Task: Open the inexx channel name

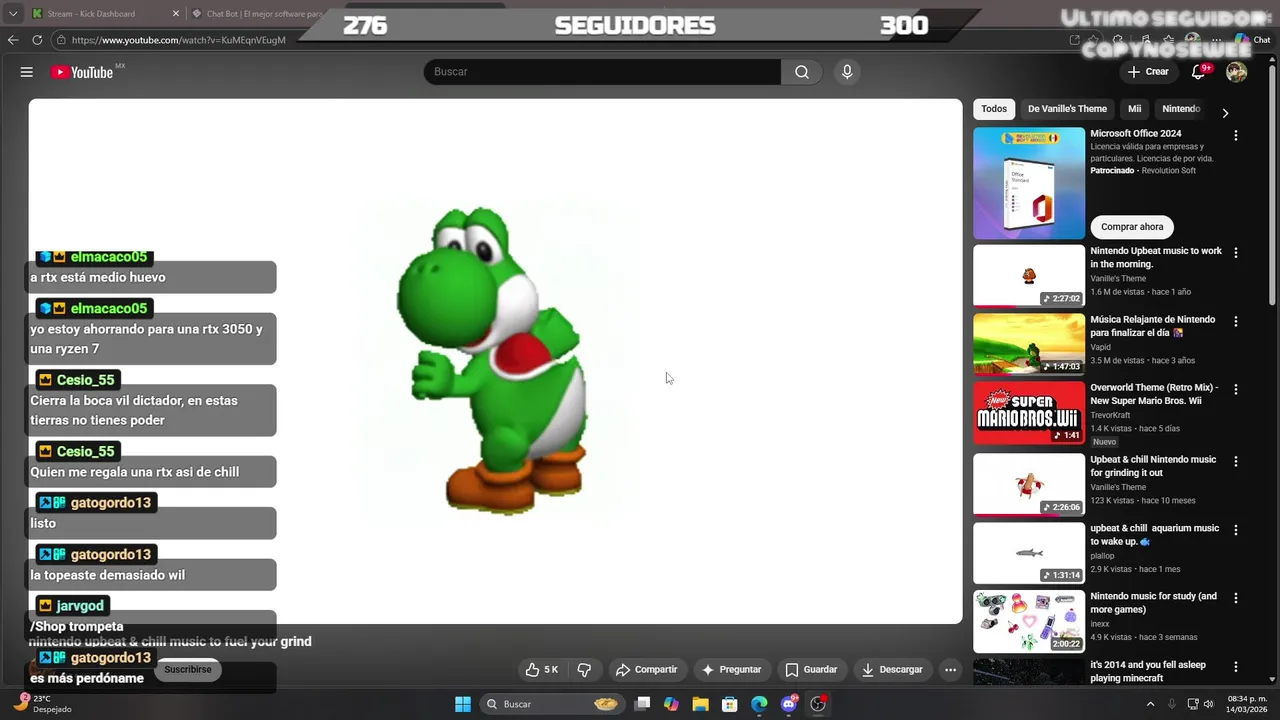Action: tap(1100, 624)
